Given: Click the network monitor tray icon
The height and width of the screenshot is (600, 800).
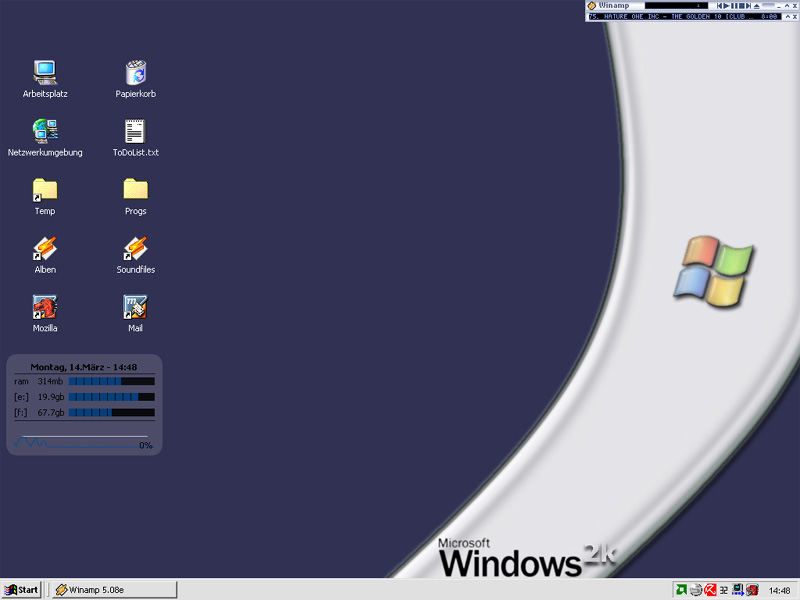Looking at the screenshot, I should 738,590.
